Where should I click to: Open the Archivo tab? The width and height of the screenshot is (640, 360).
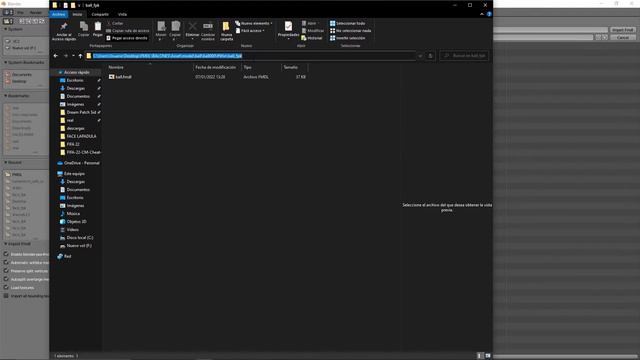59,14
